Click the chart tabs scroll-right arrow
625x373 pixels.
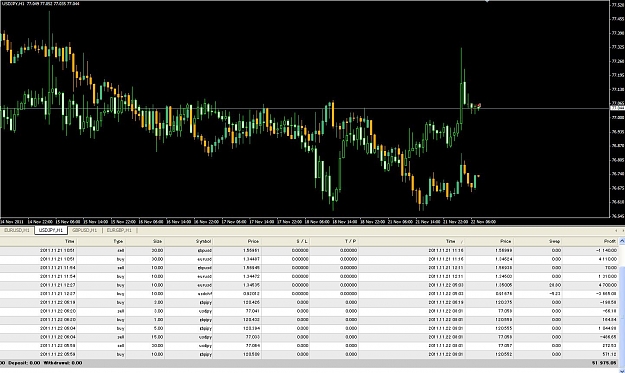622,230
